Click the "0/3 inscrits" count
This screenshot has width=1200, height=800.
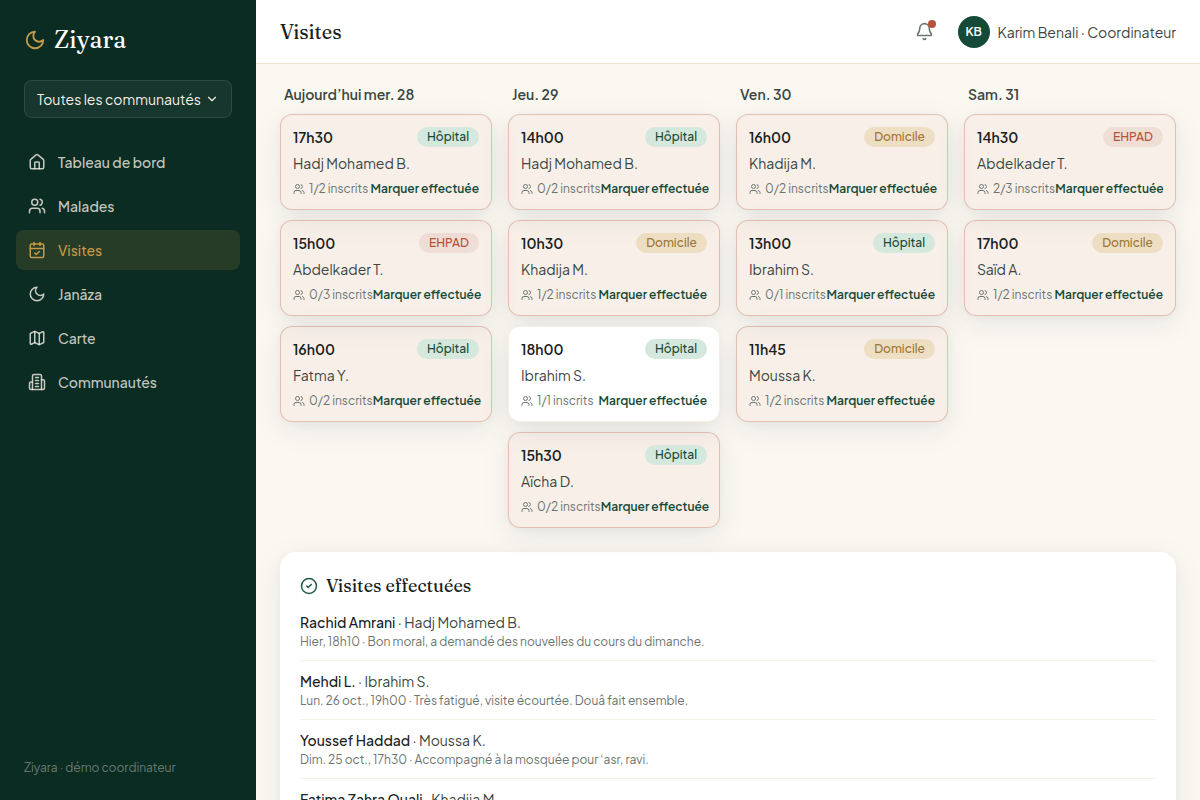pos(341,295)
